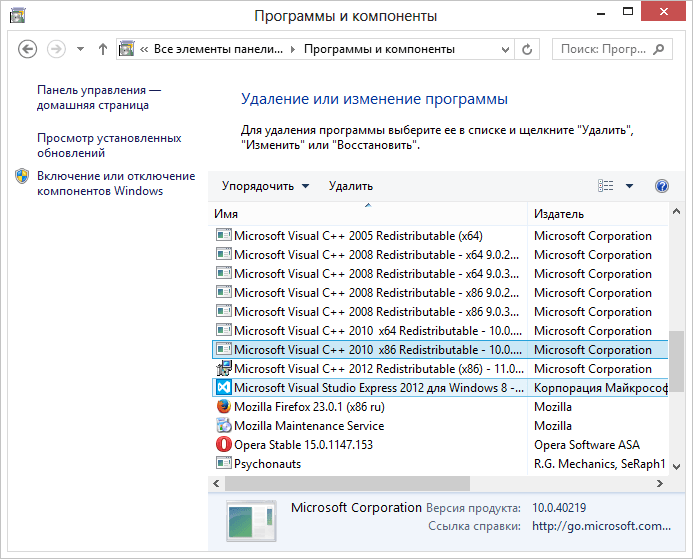Viewport: 693px width, 559px height.
Task: Open 'Панель управления — домашняя страница' link
Action: coord(99,97)
